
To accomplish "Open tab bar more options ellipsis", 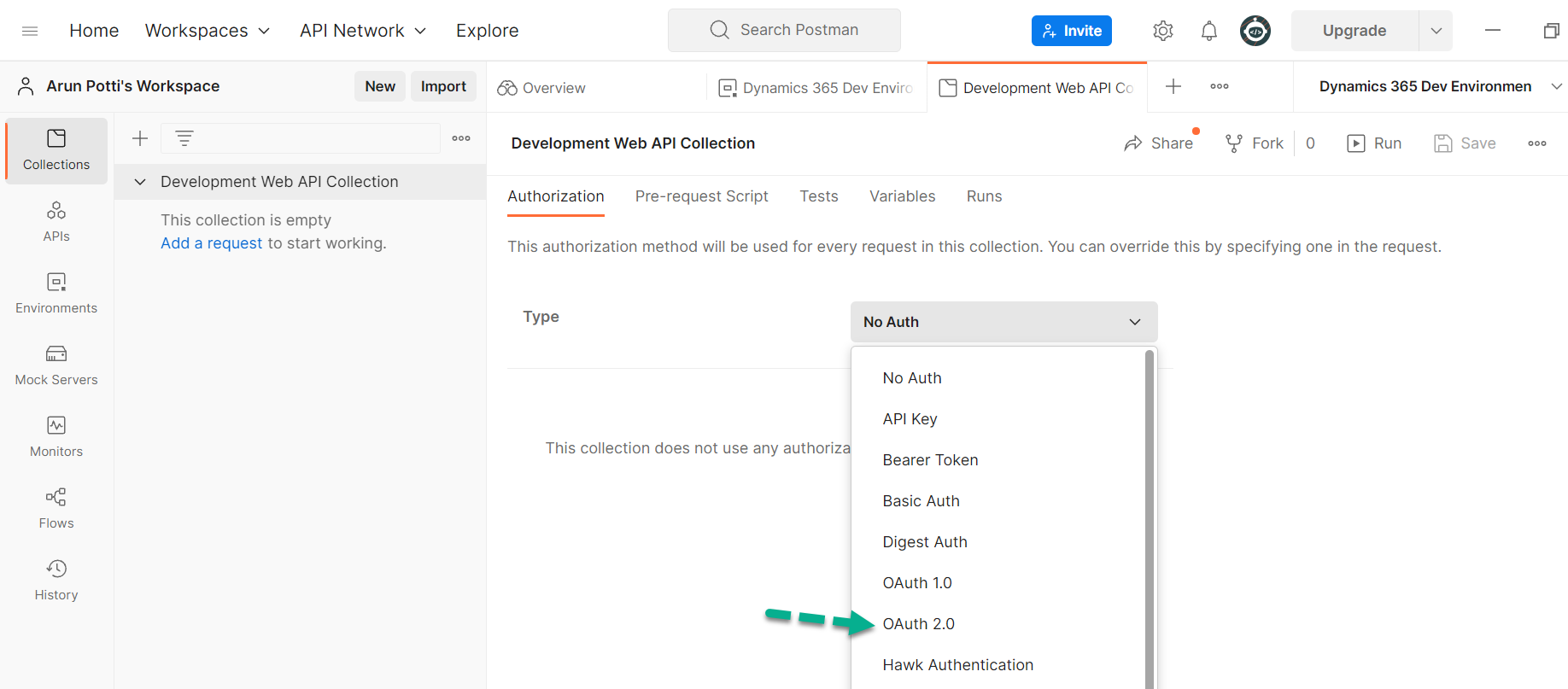I will click(1220, 86).
